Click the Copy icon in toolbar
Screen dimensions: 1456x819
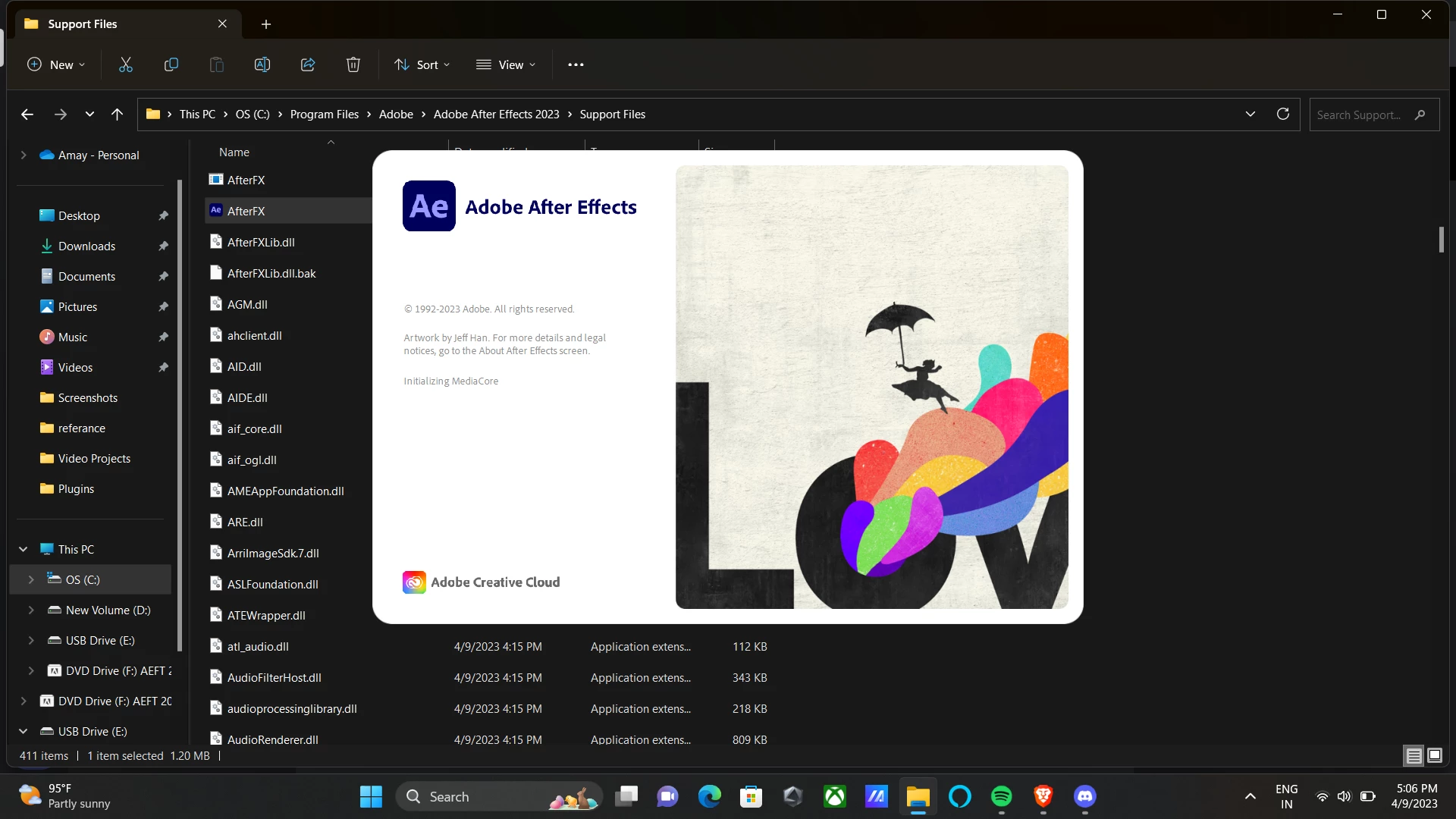[x=171, y=64]
